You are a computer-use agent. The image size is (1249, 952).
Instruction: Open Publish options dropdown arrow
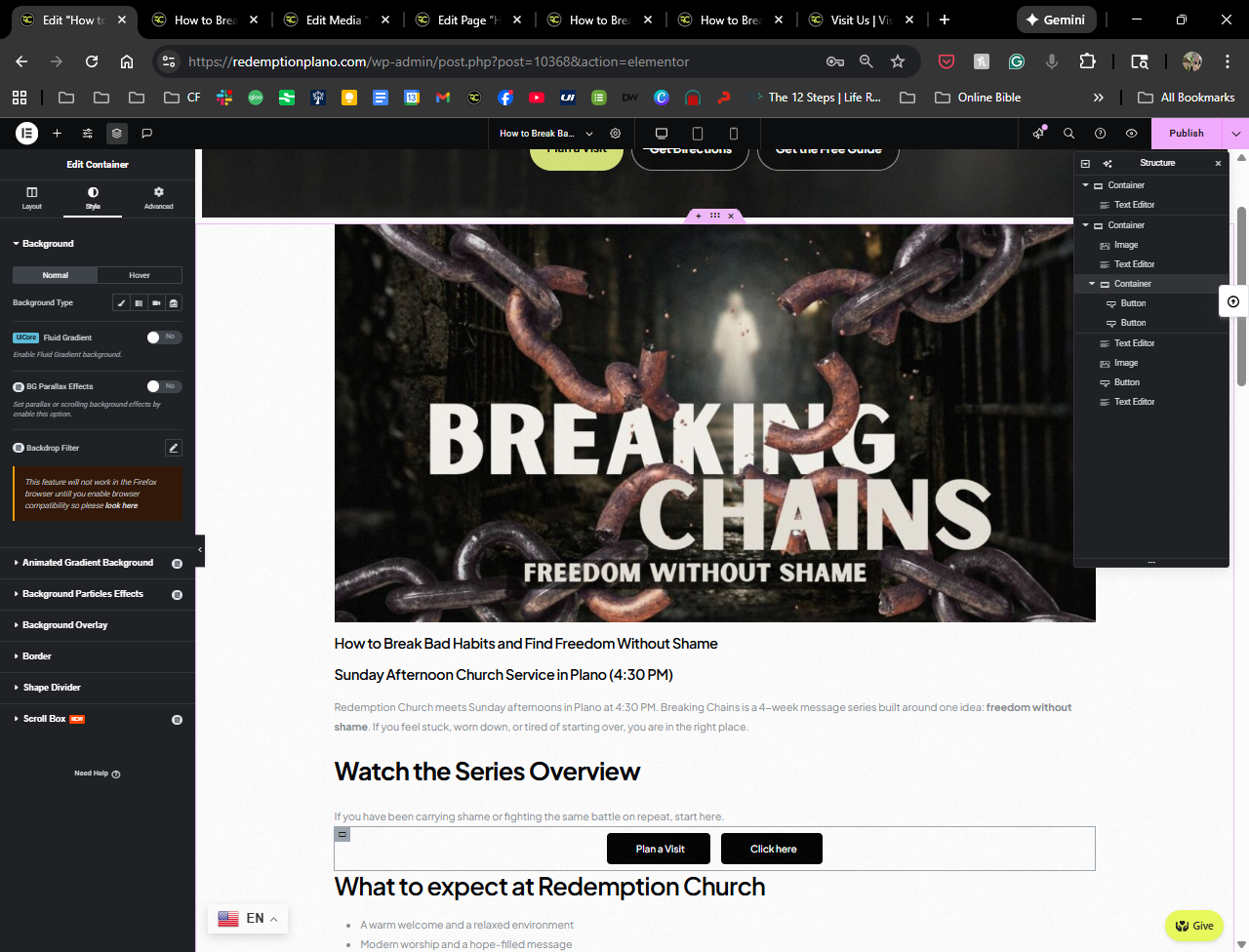point(1236,134)
